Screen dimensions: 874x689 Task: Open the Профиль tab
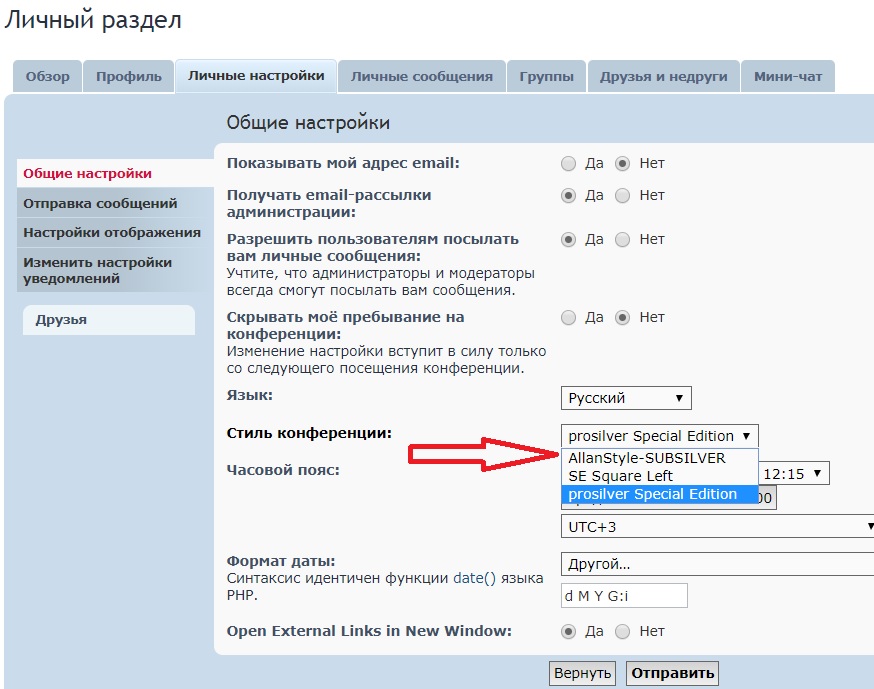pyautogui.click(x=128, y=77)
